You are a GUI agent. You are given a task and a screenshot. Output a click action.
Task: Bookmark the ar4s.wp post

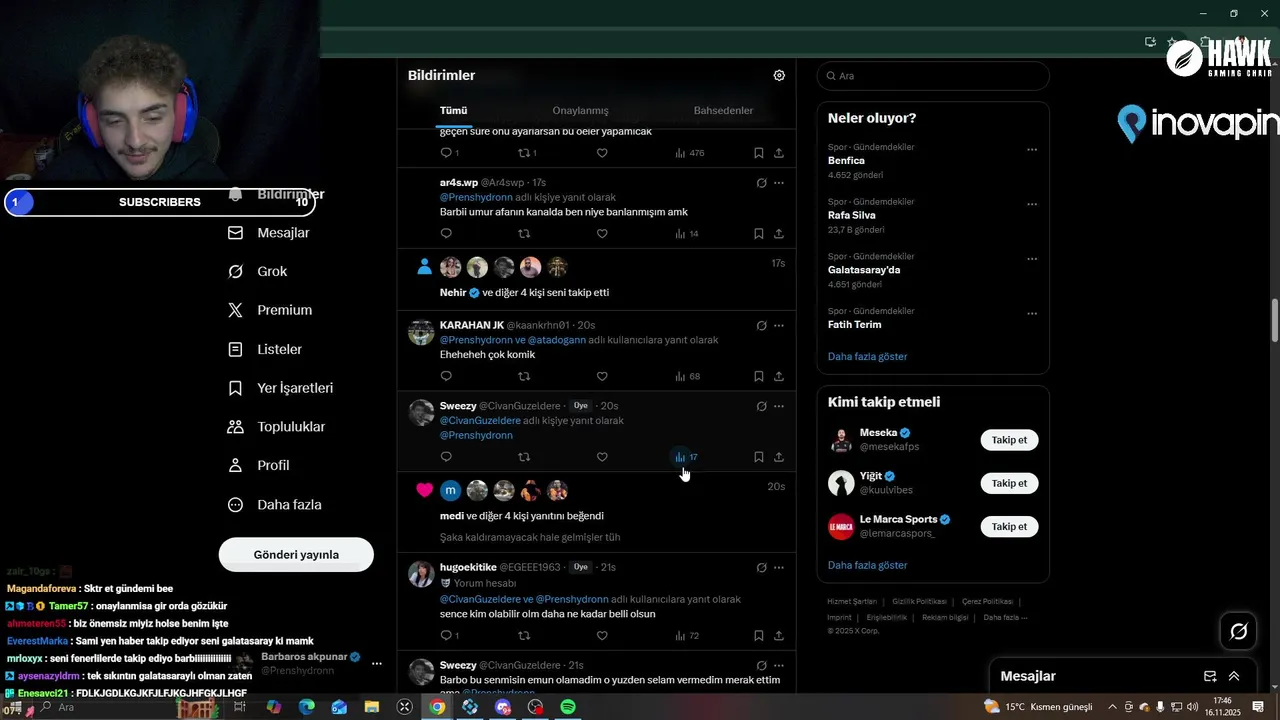[759, 234]
